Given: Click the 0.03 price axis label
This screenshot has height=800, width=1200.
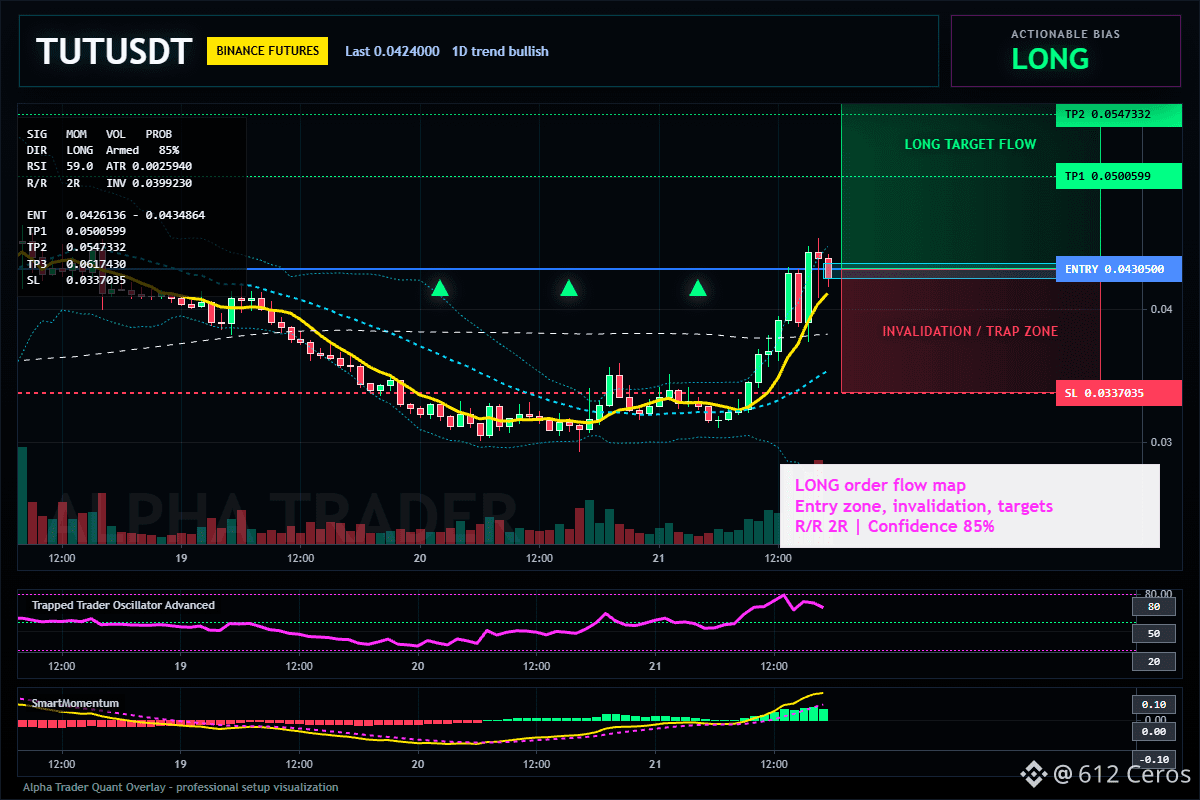Looking at the screenshot, I should 1161,441.
